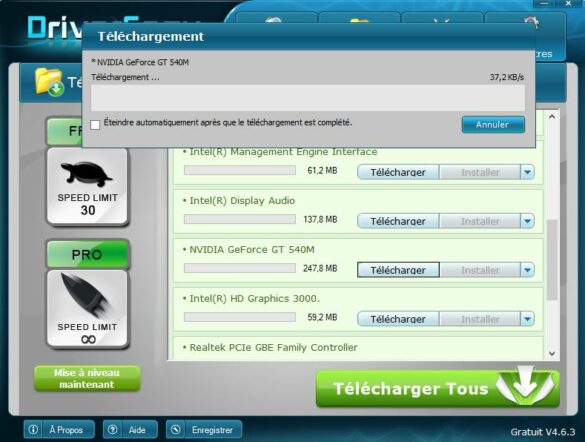585x442 pixels.
Task: Click Installer for Intel Management Engine Interface
Action: coord(480,172)
